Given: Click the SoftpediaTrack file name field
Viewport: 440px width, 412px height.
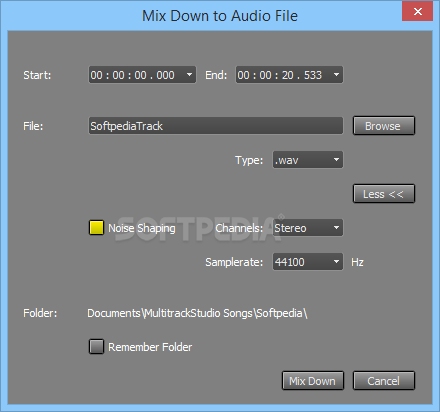Looking at the screenshot, I should (x=216, y=126).
